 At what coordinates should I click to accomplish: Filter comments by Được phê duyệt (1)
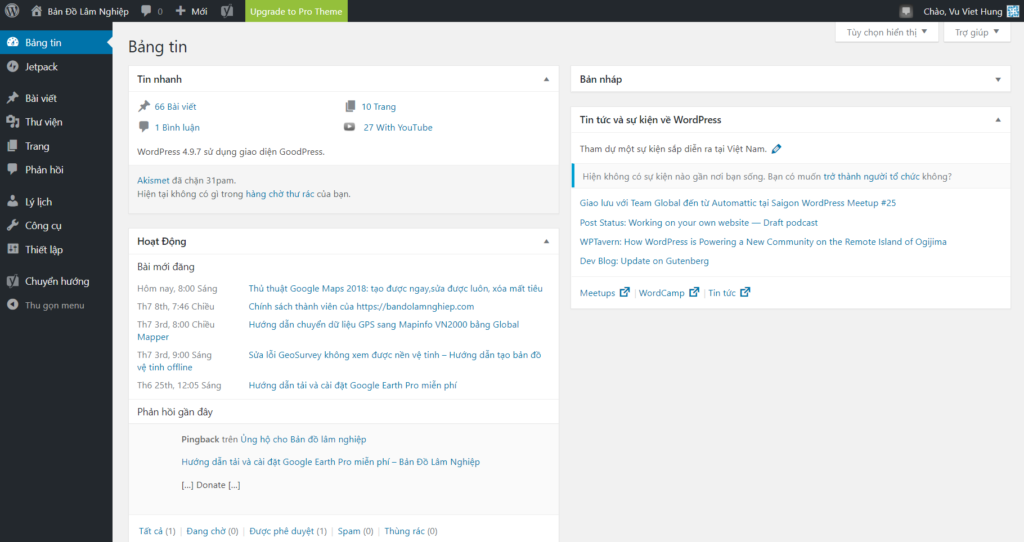click(x=288, y=531)
